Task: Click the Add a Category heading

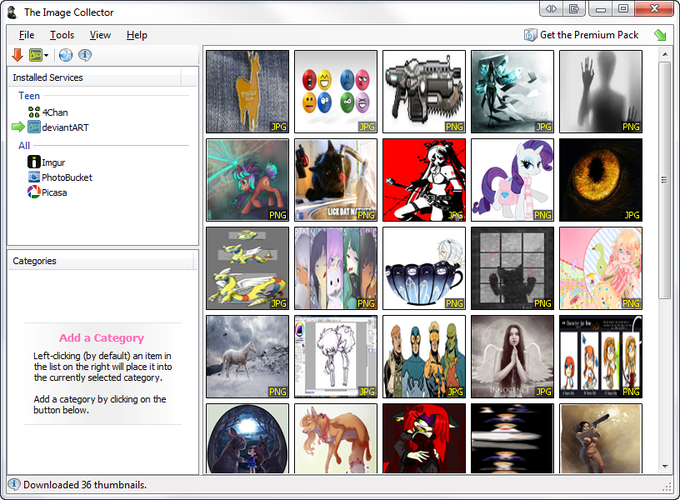Action: pyautogui.click(x=101, y=338)
